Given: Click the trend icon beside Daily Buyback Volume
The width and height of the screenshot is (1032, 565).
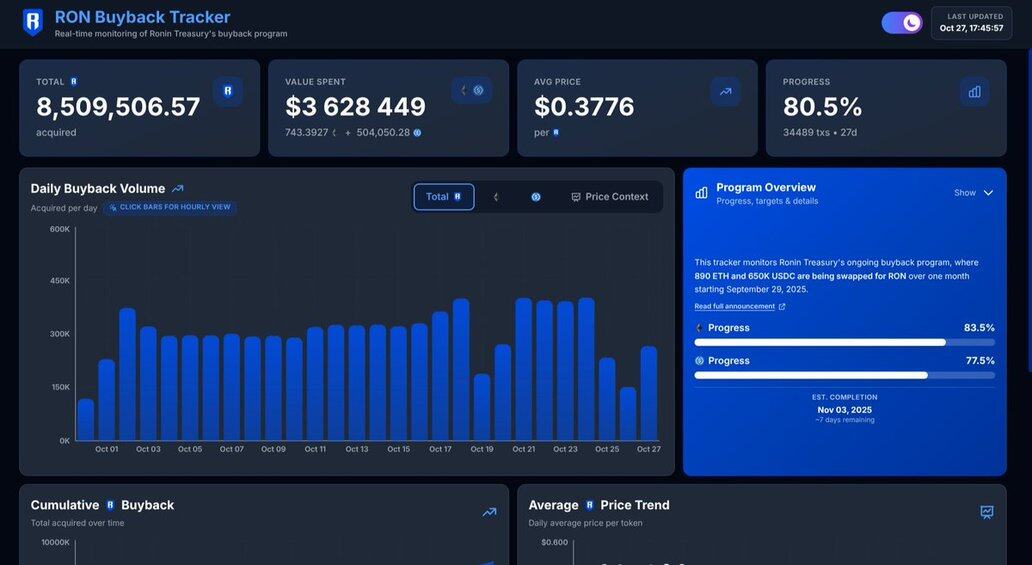Looking at the screenshot, I should click(178, 189).
